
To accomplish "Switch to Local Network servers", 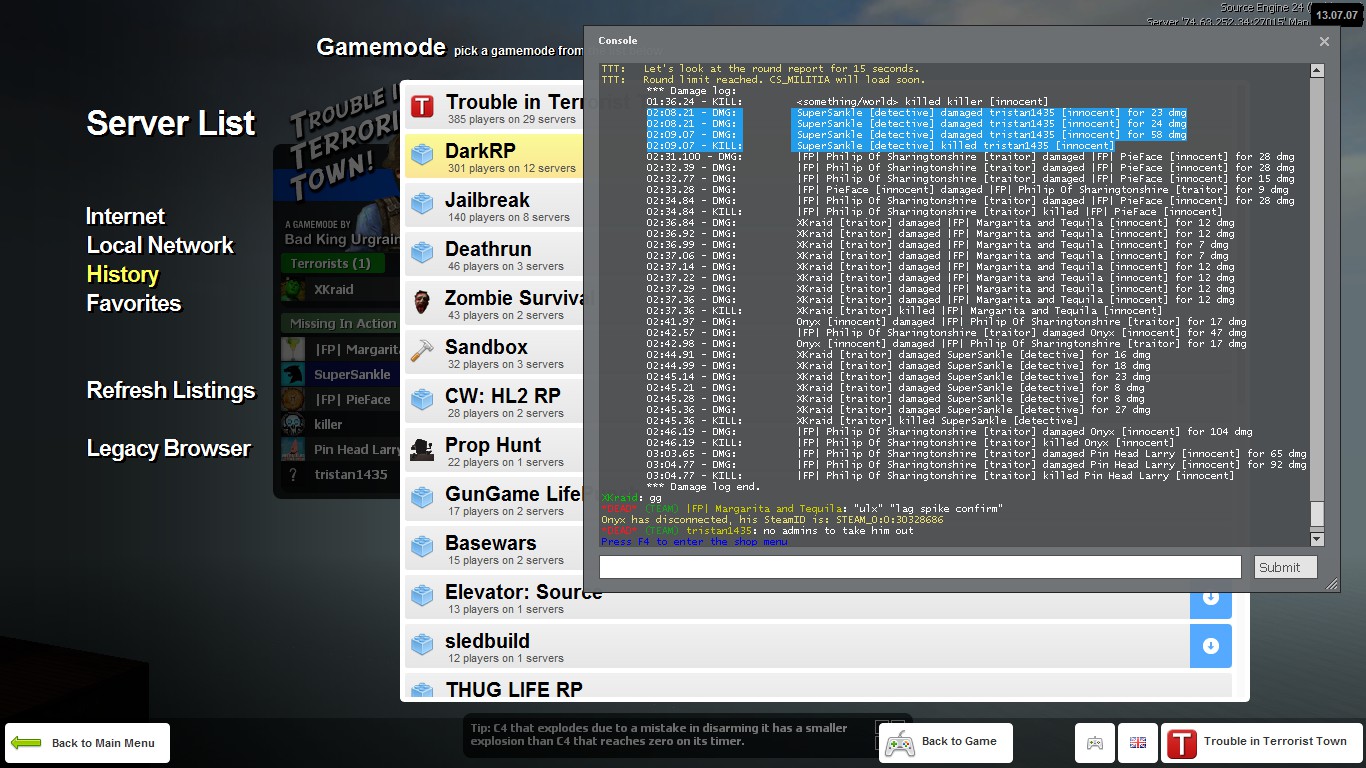I will 160,245.
